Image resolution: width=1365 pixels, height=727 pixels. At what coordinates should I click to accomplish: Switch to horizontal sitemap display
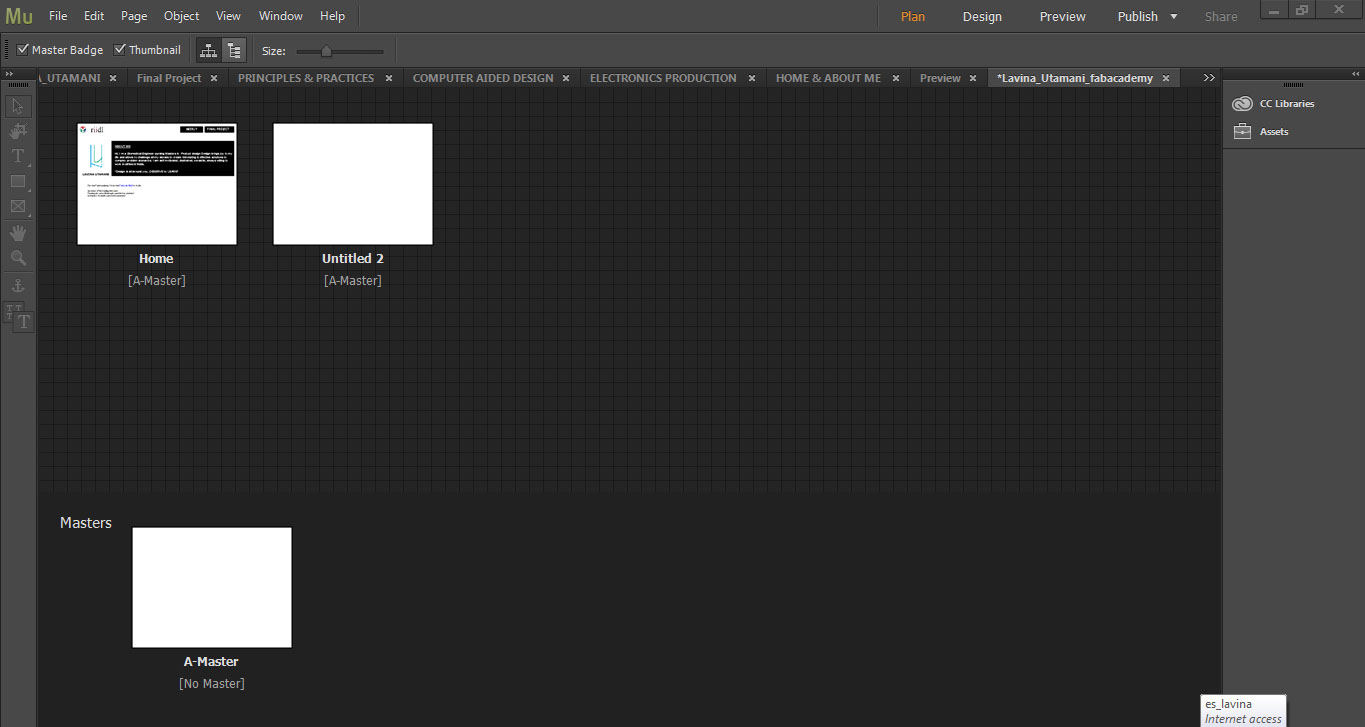[209, 50]
